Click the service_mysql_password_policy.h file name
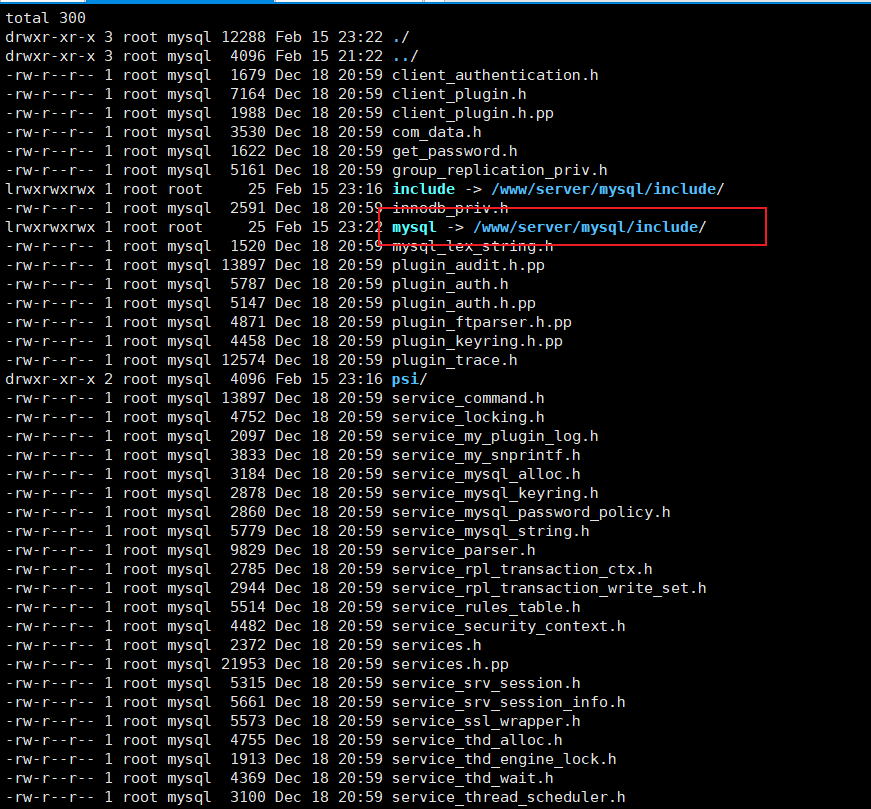 pos(531,512)
